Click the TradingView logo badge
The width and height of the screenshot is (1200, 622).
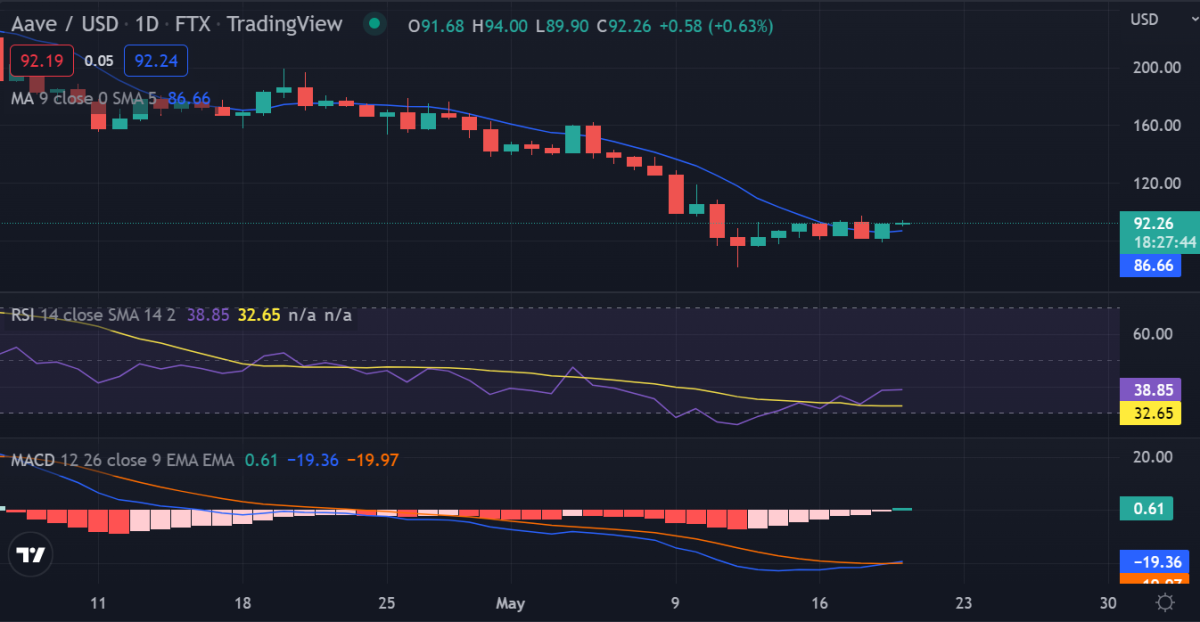tap(31, 556)
